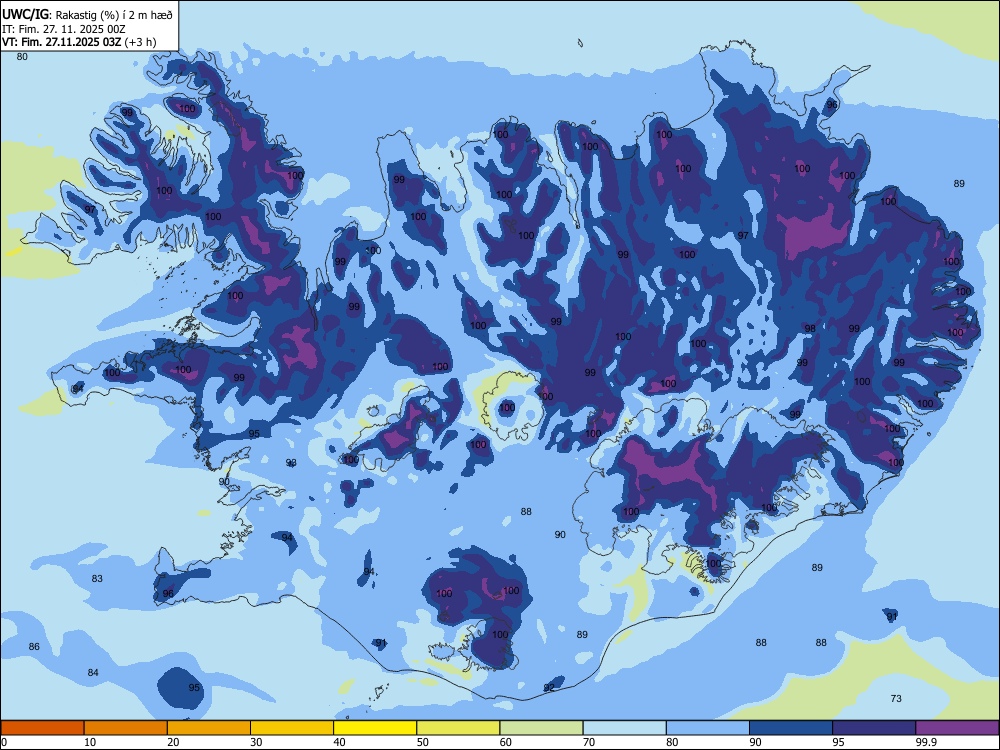Pick the purple legend swatch above 99.9
Viewport: 1000px width, 750px height.
[957, 728]
